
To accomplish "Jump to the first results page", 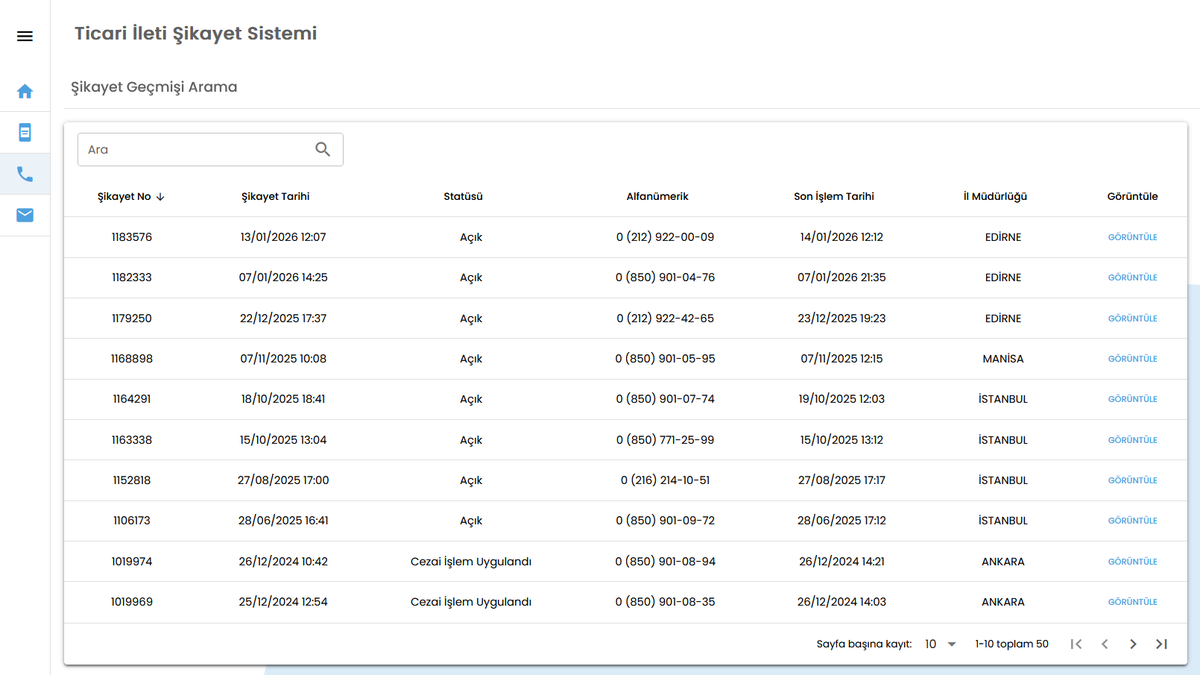I will tap(1077, 644).
